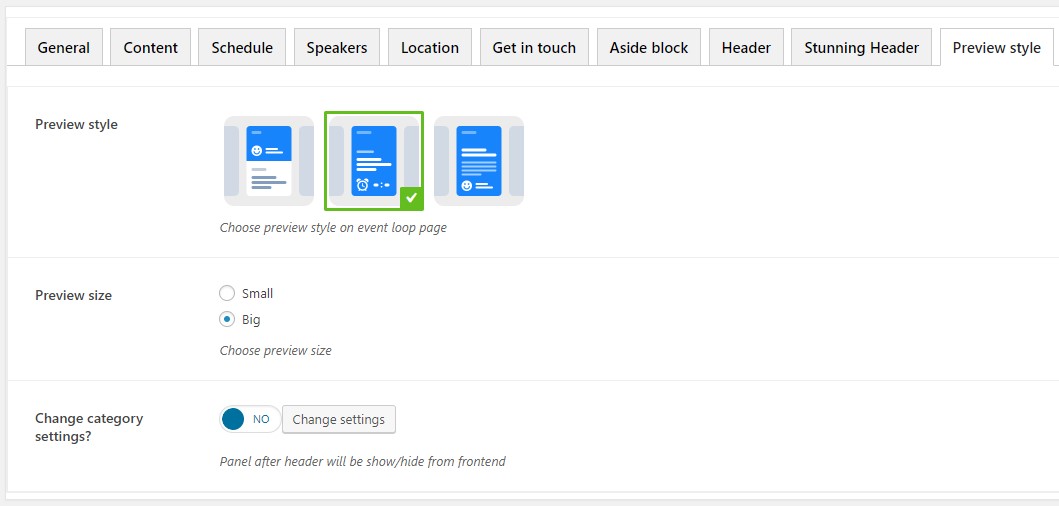Open the General tab
The width and height of the screenshot is (1059, 506).
click(x=64, y=48)
